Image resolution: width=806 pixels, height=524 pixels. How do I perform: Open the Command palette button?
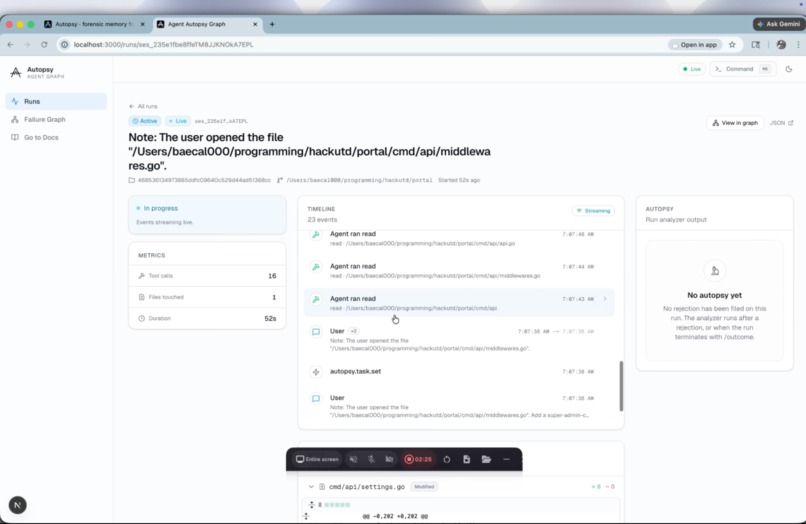pos(743,69)
